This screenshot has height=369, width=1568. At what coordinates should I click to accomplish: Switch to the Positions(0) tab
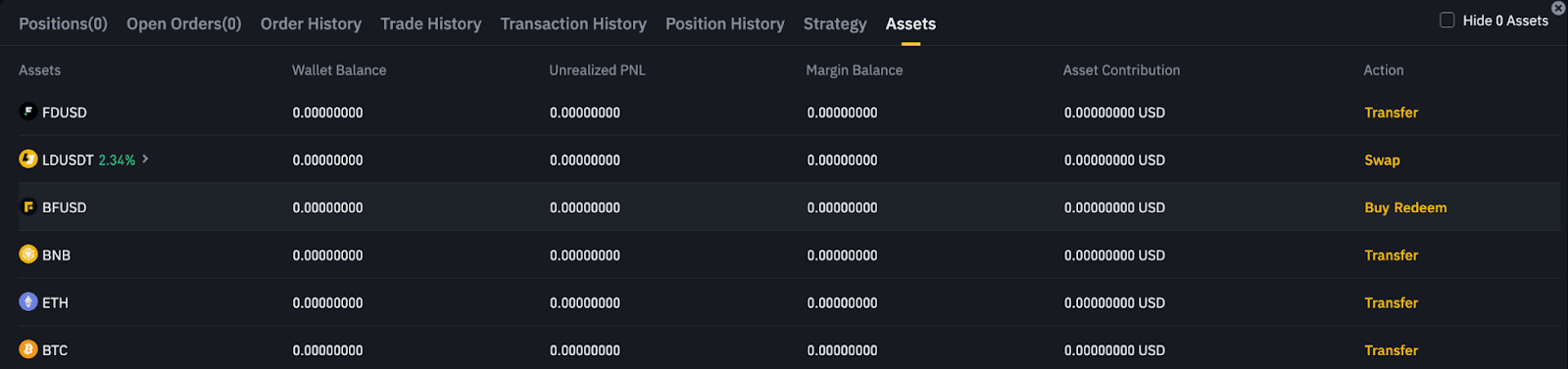click(x=63, y=23)
